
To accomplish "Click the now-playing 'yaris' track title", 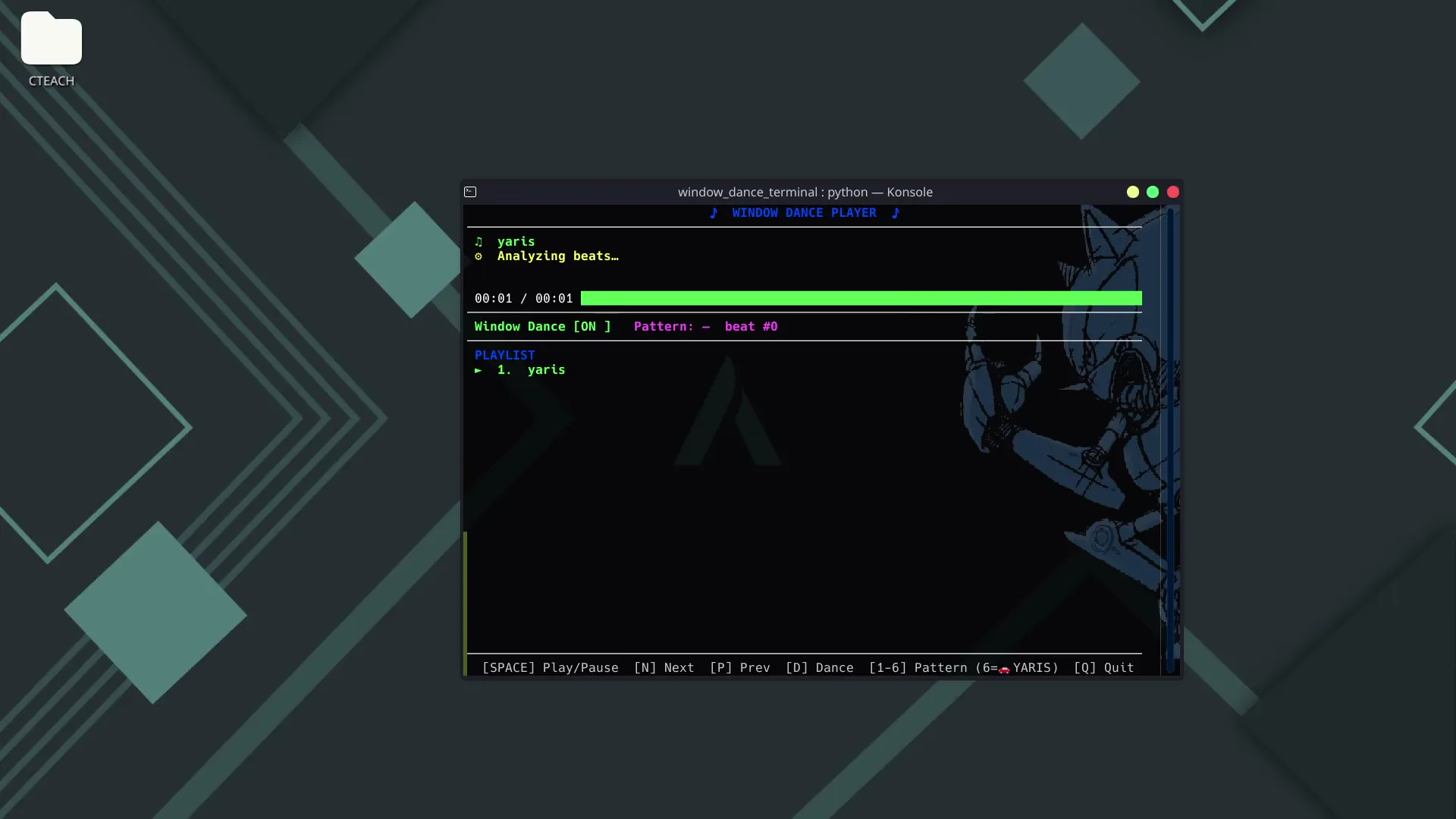I will click(x=516, y=242).
